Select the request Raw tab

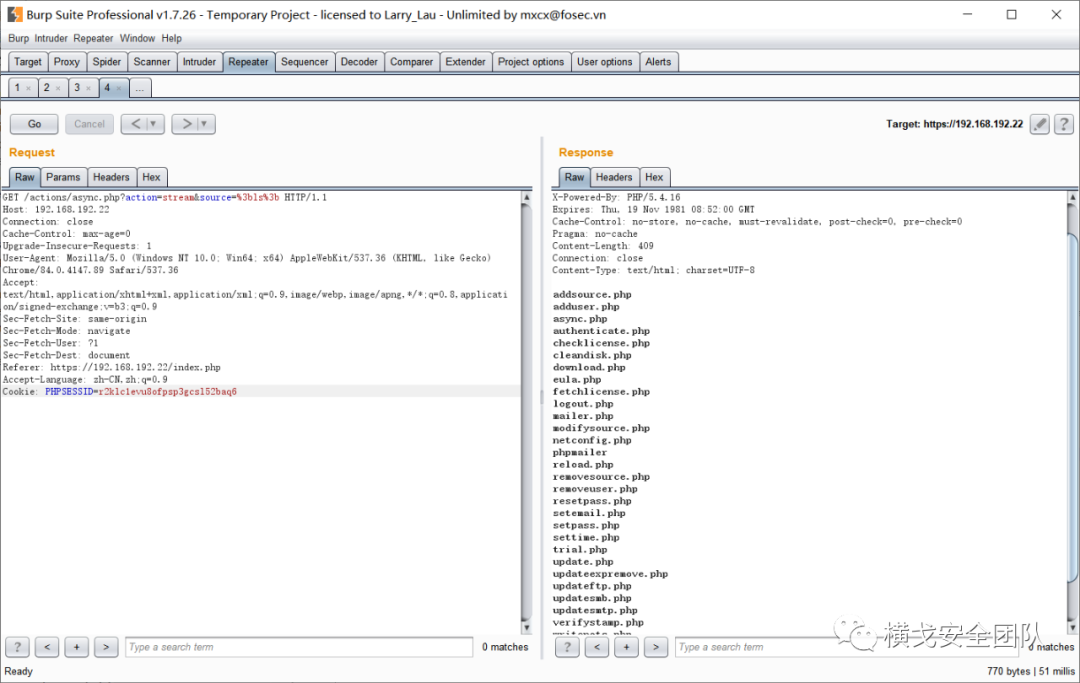coord(25,177)
